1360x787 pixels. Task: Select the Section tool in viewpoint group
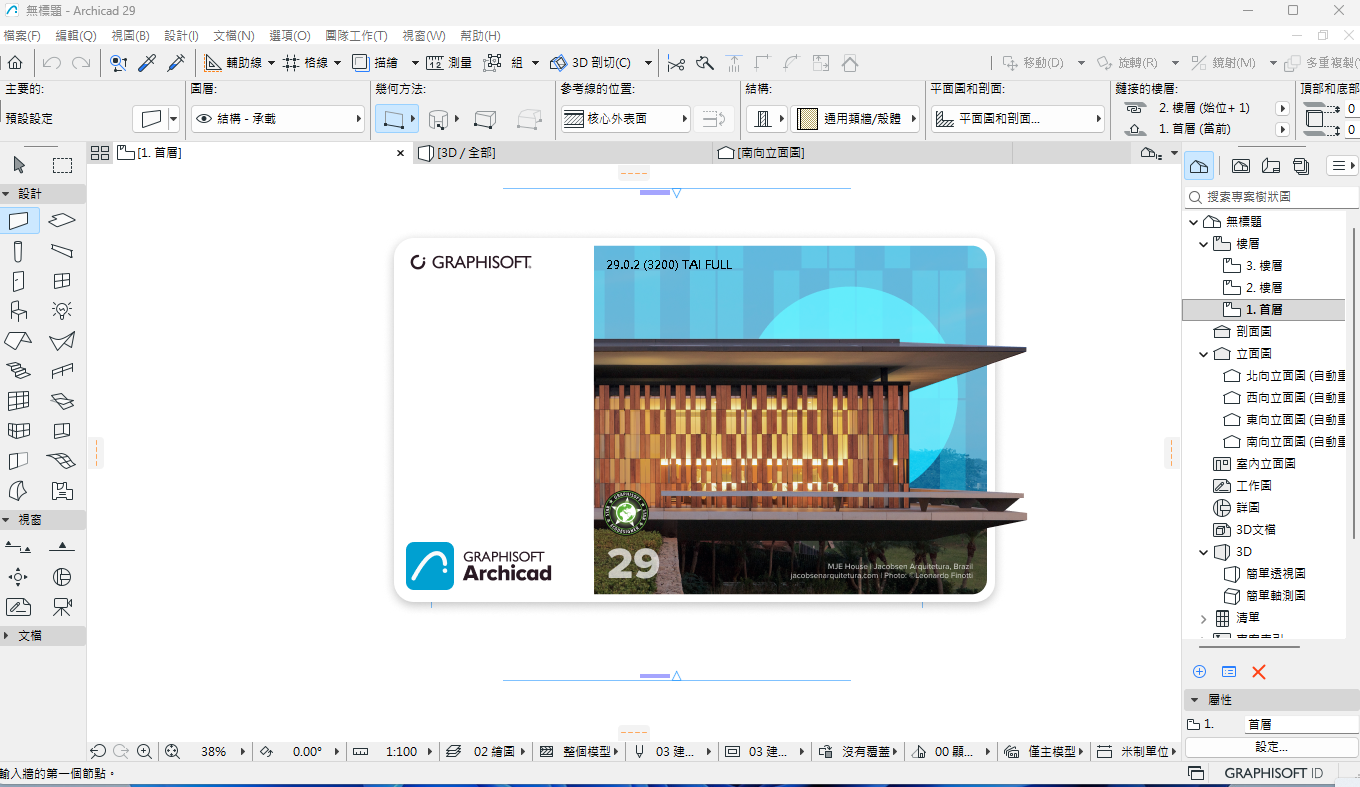click(x=19, y=547)
